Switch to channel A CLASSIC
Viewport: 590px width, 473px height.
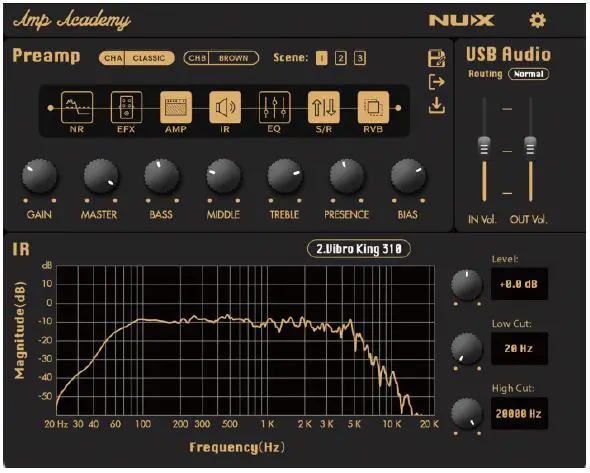point(137,58)
